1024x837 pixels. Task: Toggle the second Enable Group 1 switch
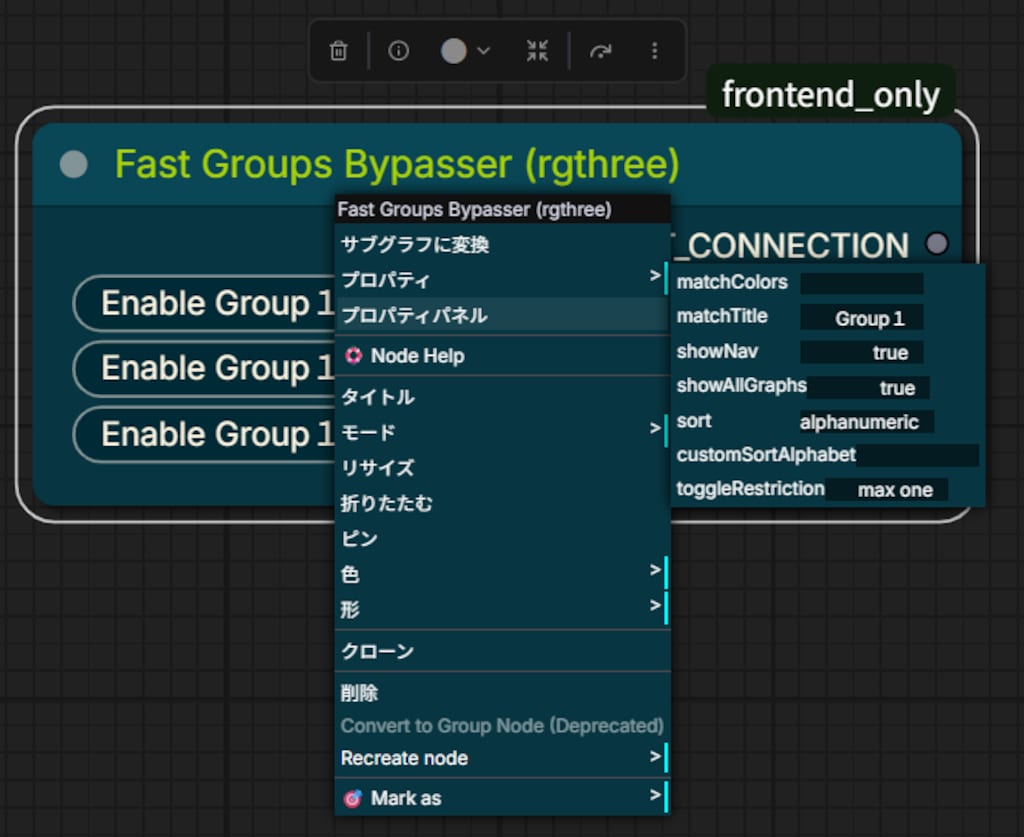[204, 369]
